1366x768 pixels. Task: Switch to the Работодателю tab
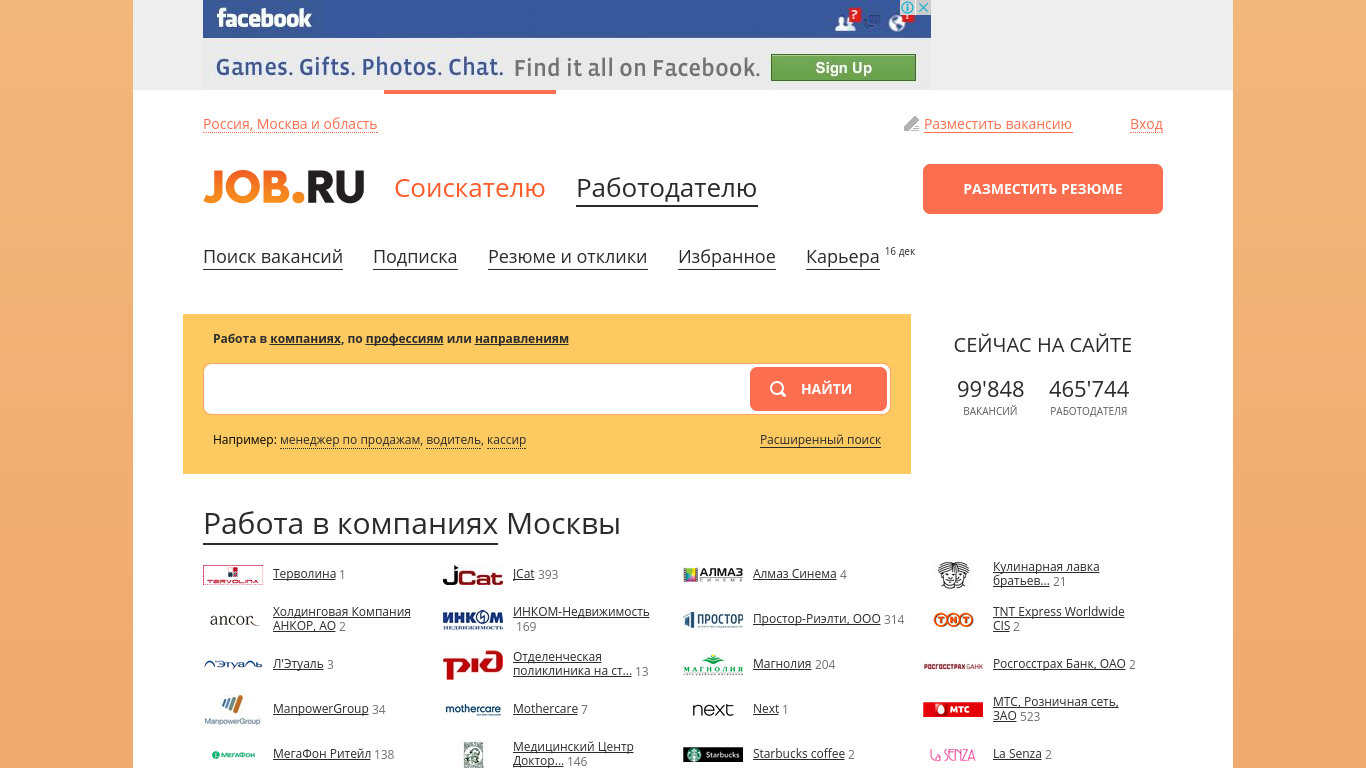[x=666, y=188]
